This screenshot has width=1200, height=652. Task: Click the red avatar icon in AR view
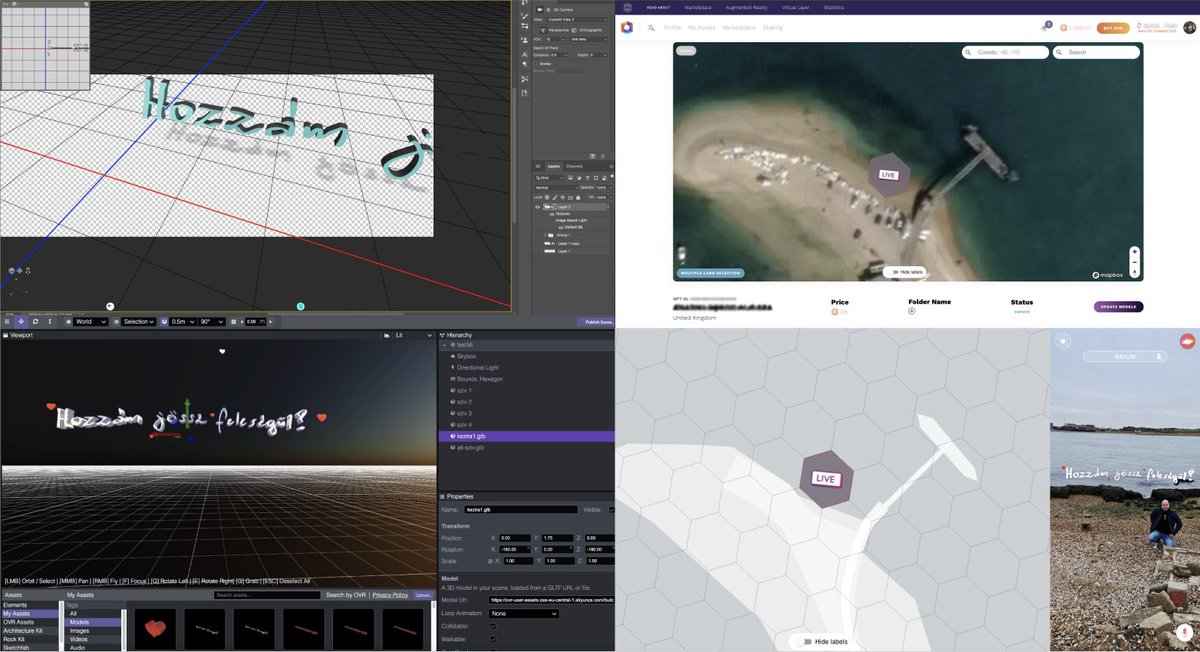click(1187, 341)
